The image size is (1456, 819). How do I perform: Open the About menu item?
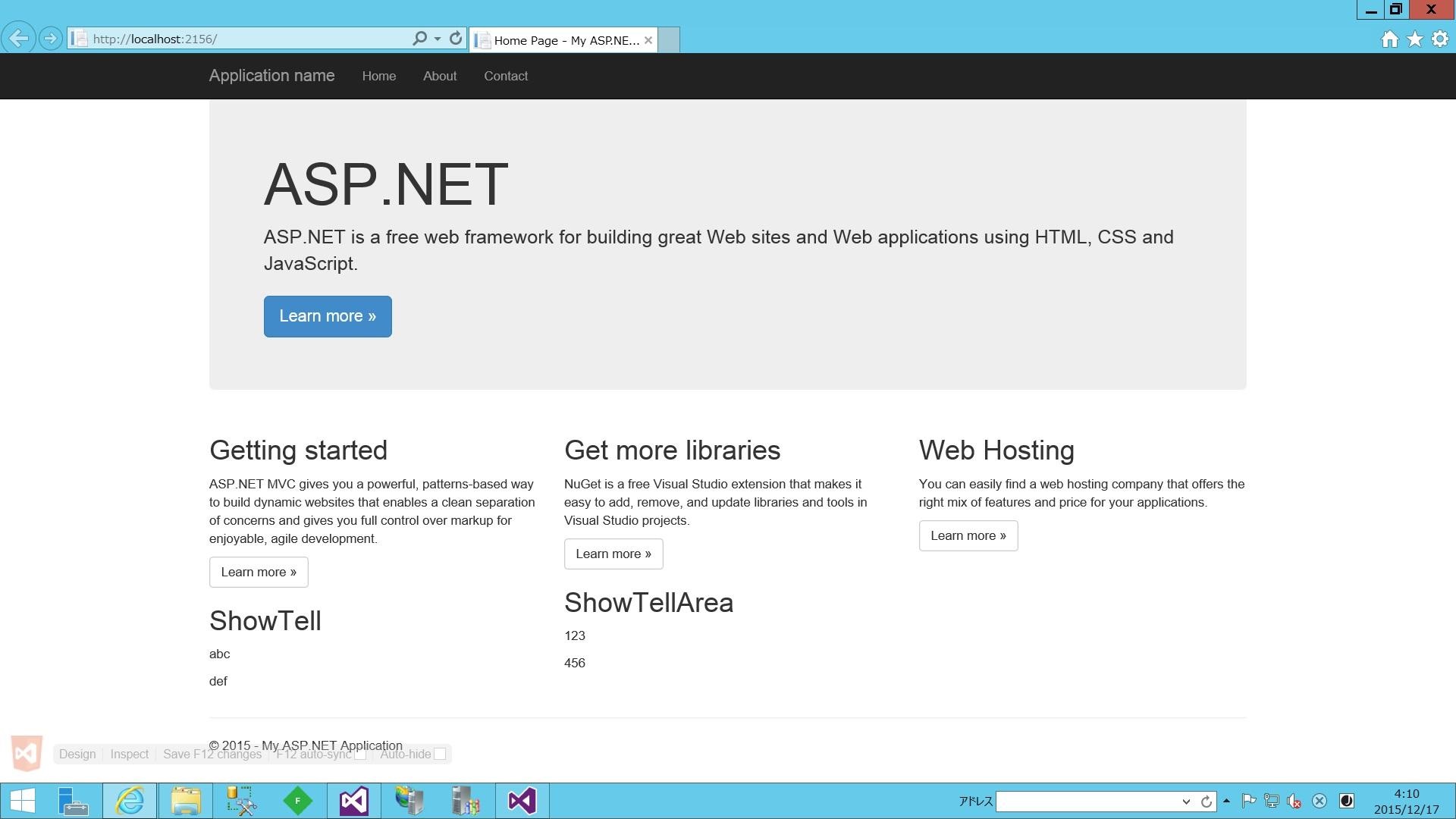click(440, 76)
